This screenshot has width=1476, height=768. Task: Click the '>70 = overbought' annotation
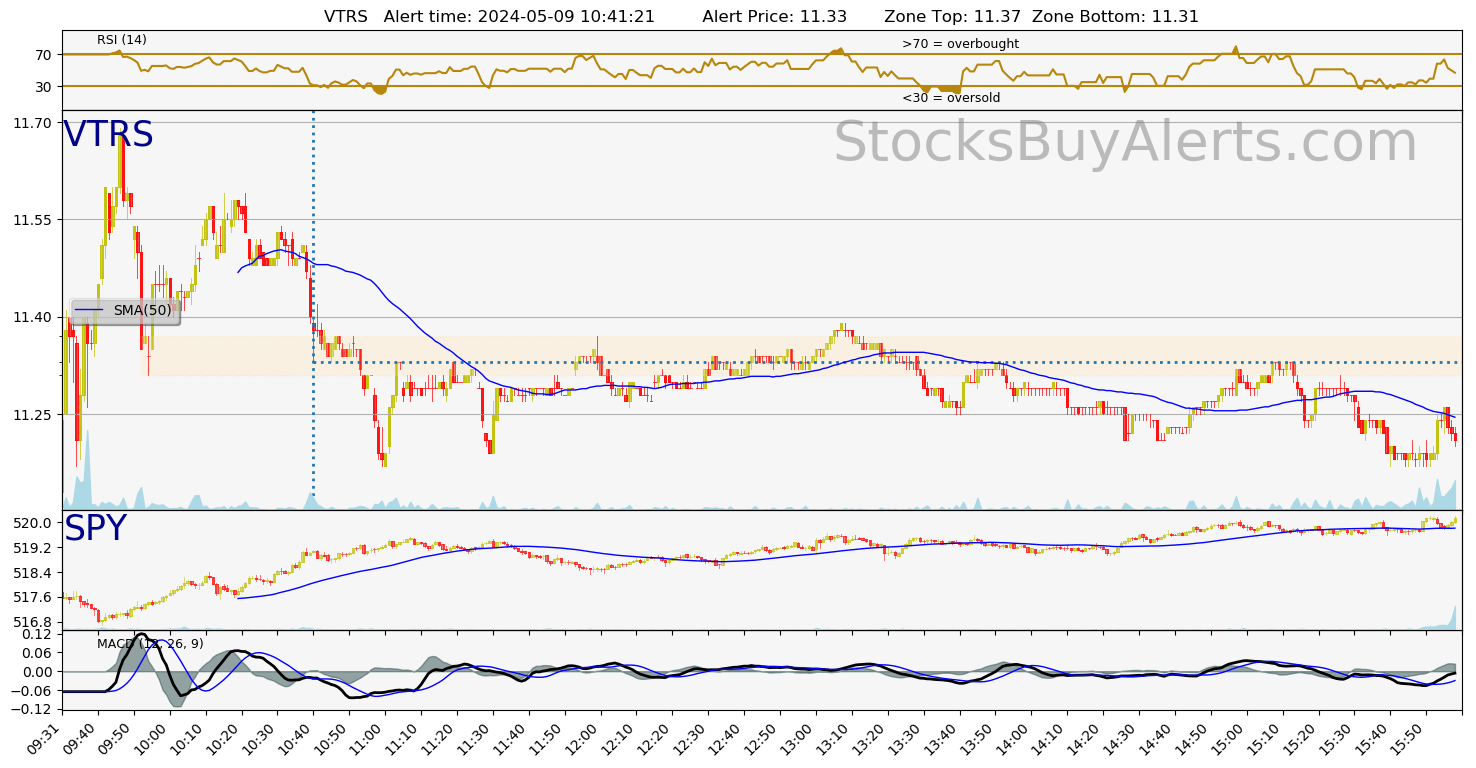coord(960,44)
